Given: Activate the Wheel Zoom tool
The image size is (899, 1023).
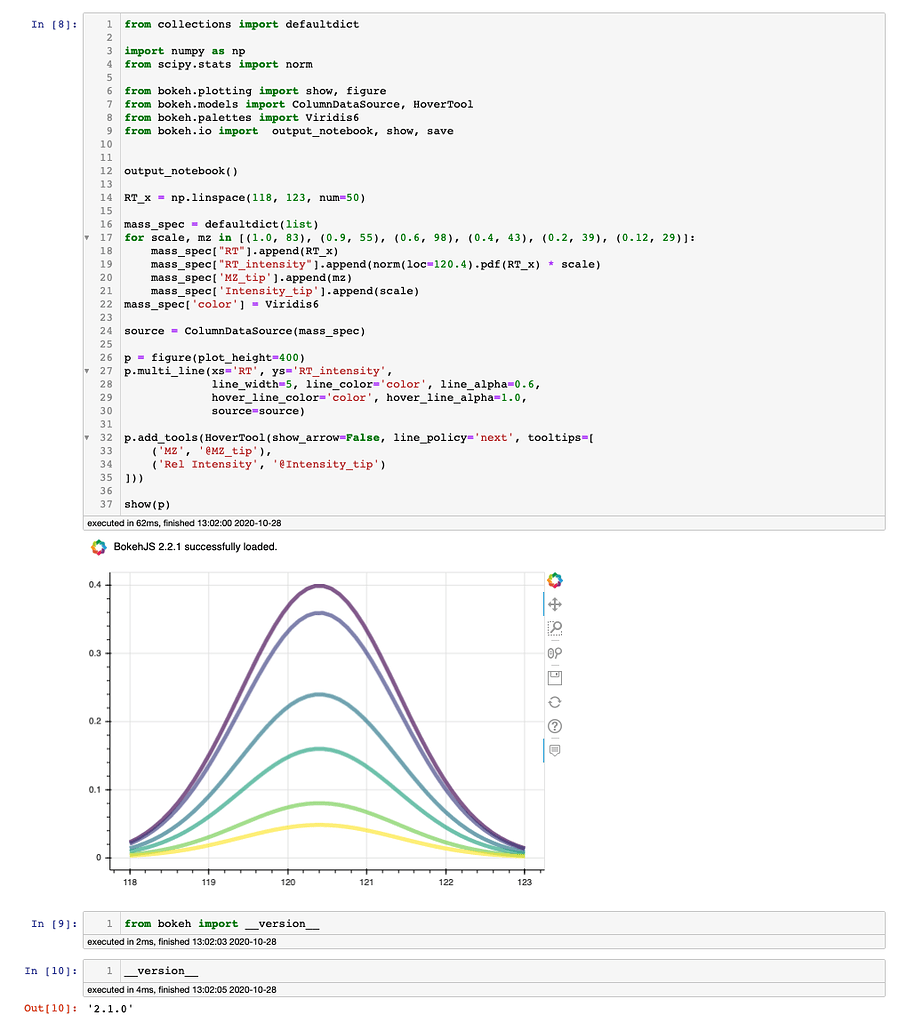Looking at the screenshot, I should click(x=555, y=652).
